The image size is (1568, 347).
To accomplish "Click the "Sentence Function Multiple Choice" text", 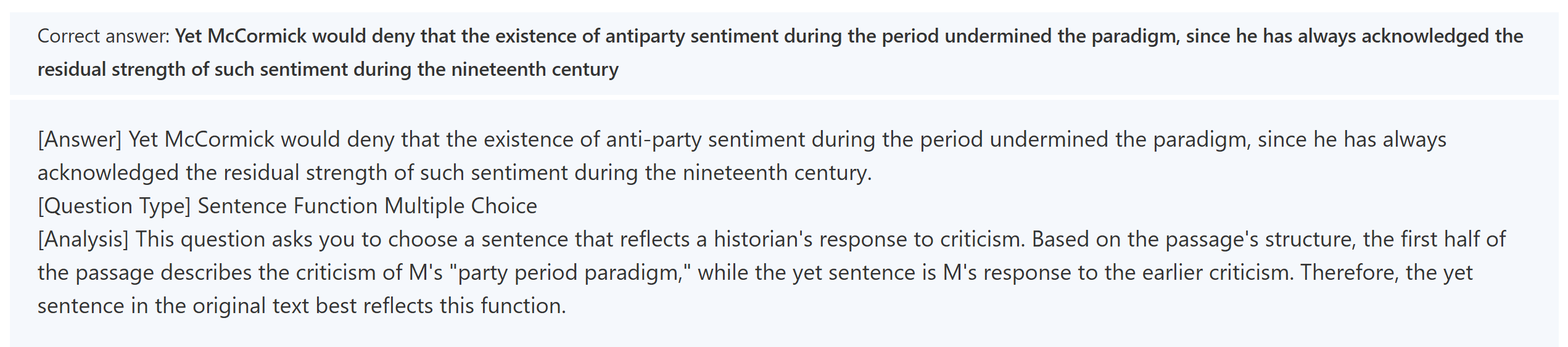I will coord(367,206).
